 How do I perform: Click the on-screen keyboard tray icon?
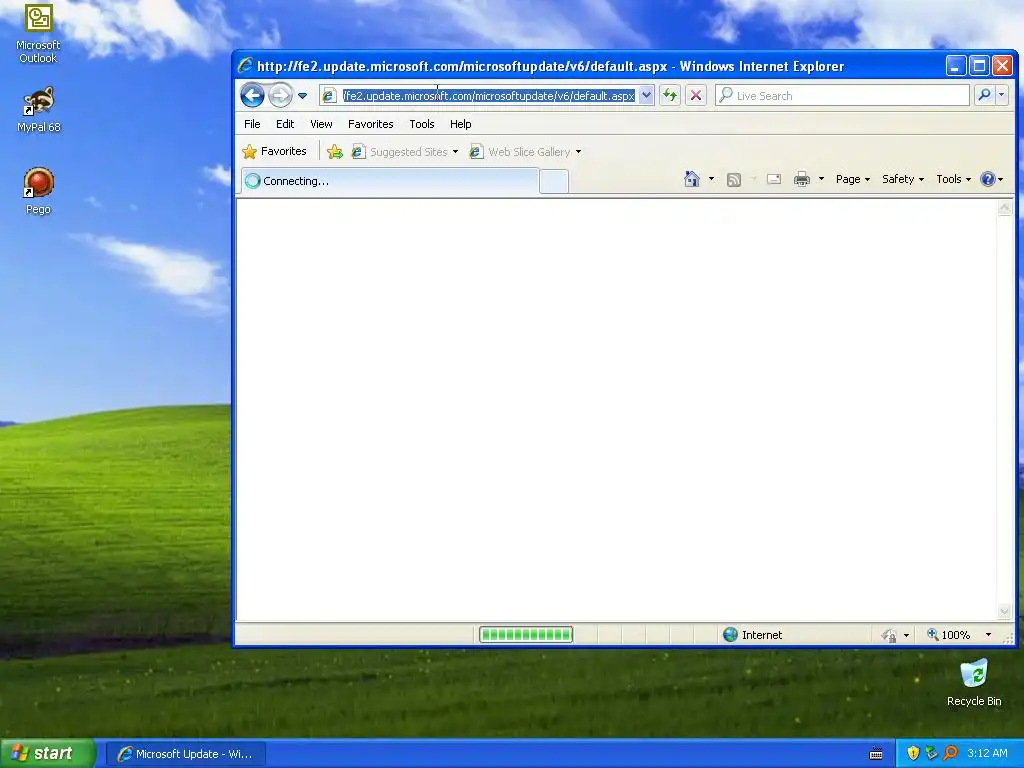coord(876,754)
